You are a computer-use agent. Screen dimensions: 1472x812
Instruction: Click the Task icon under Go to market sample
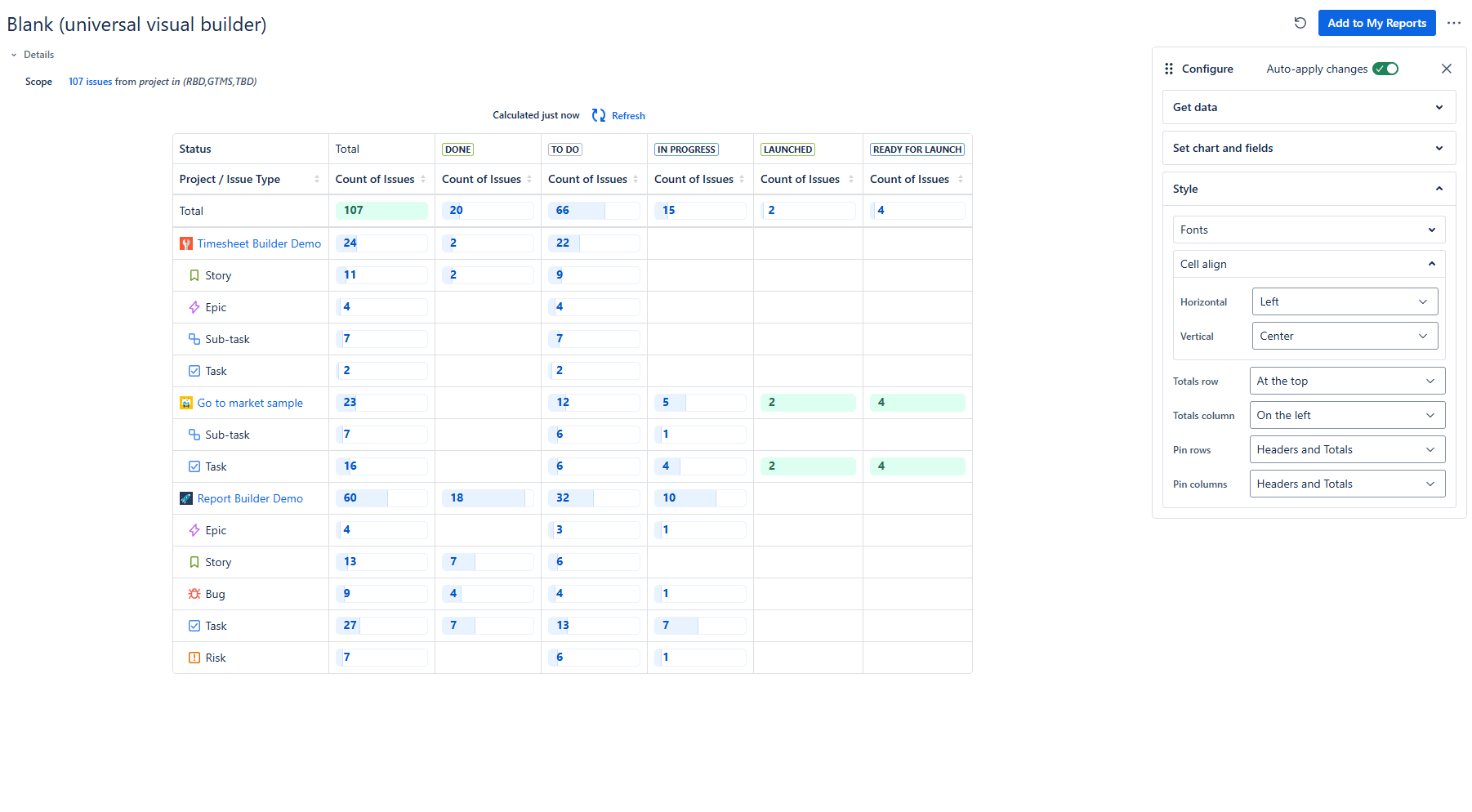point(194,466)
